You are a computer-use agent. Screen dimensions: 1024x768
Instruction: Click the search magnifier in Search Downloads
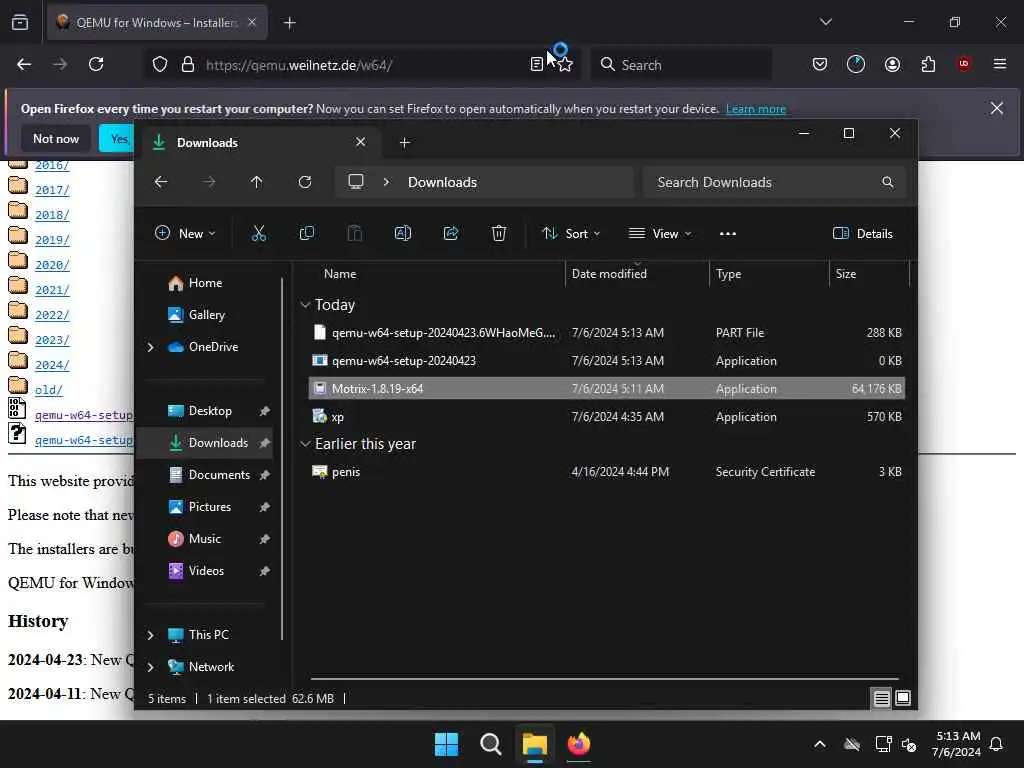(888, 182)
